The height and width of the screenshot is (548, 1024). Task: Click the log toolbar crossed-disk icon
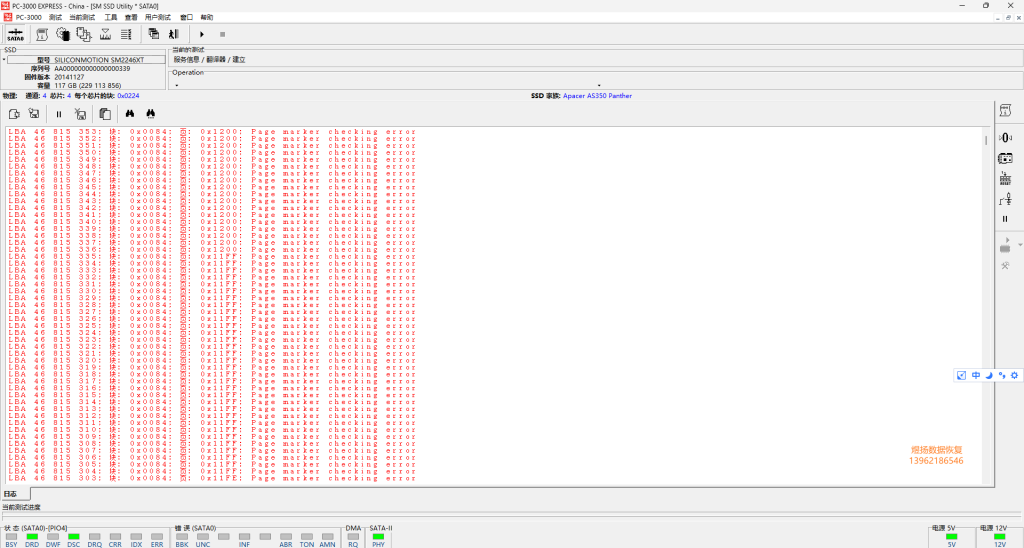80,114
